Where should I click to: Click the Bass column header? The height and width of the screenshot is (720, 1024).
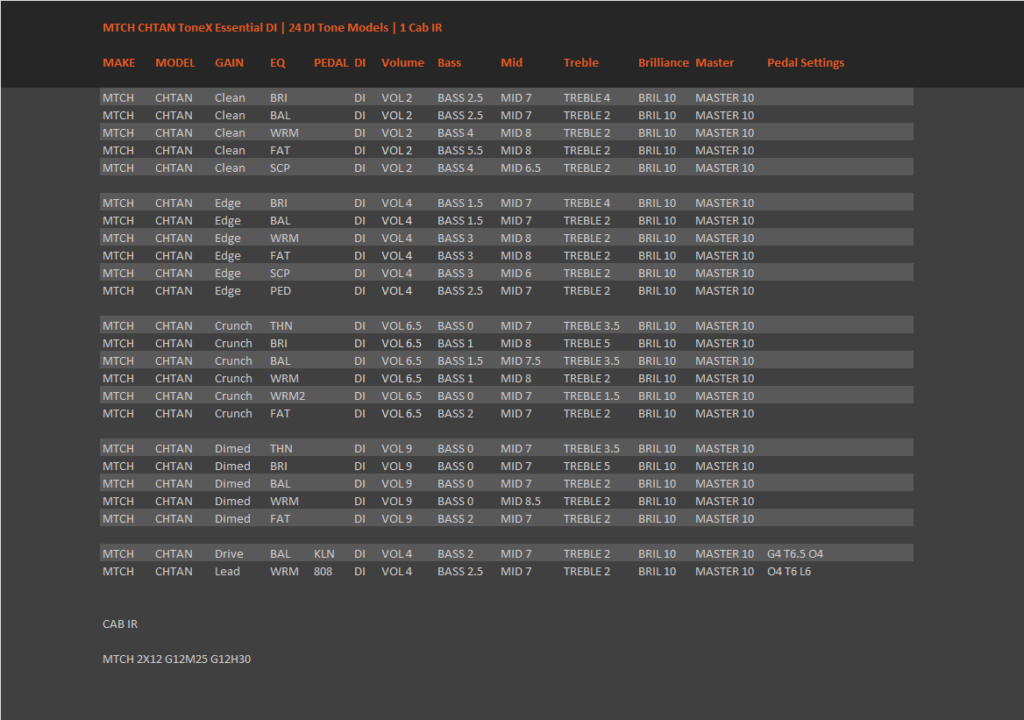[449, 63]
